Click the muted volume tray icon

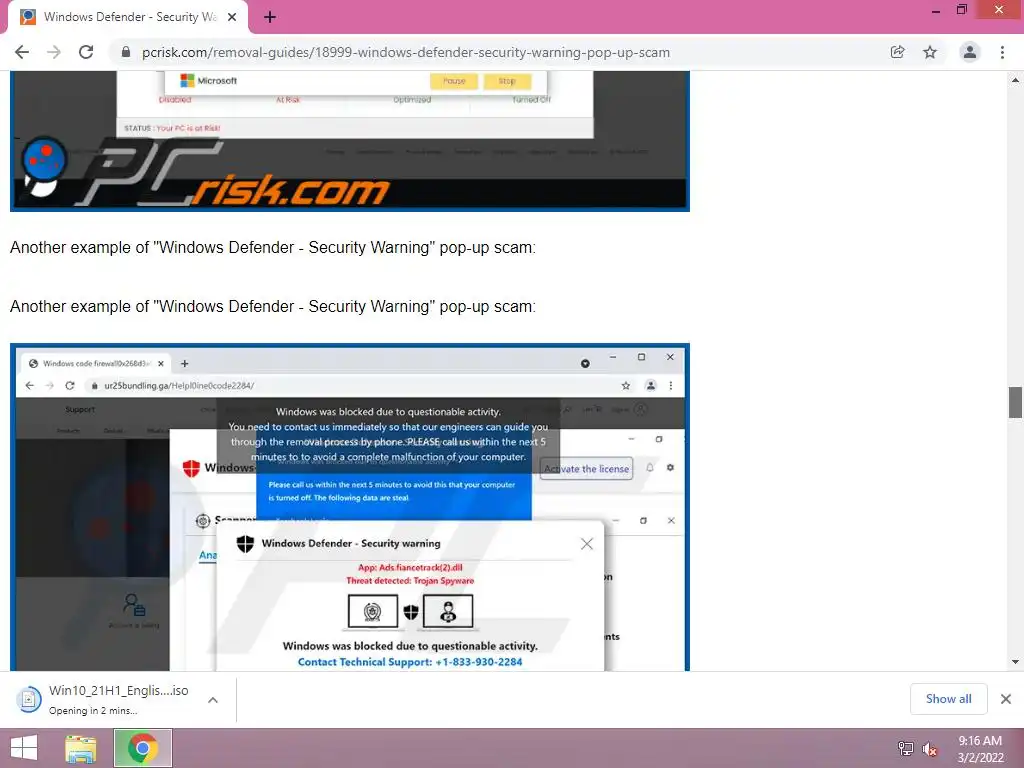pos(929,749)
